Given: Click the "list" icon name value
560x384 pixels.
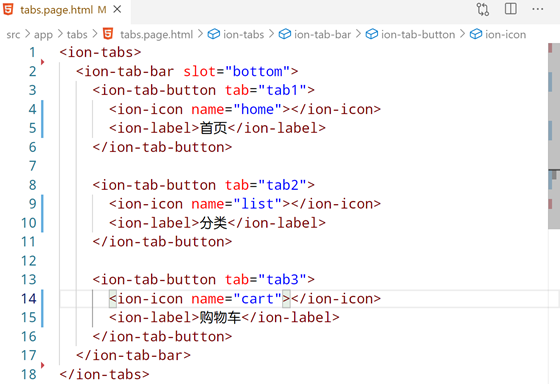Looking at the screenshot, I should [258, 204].
